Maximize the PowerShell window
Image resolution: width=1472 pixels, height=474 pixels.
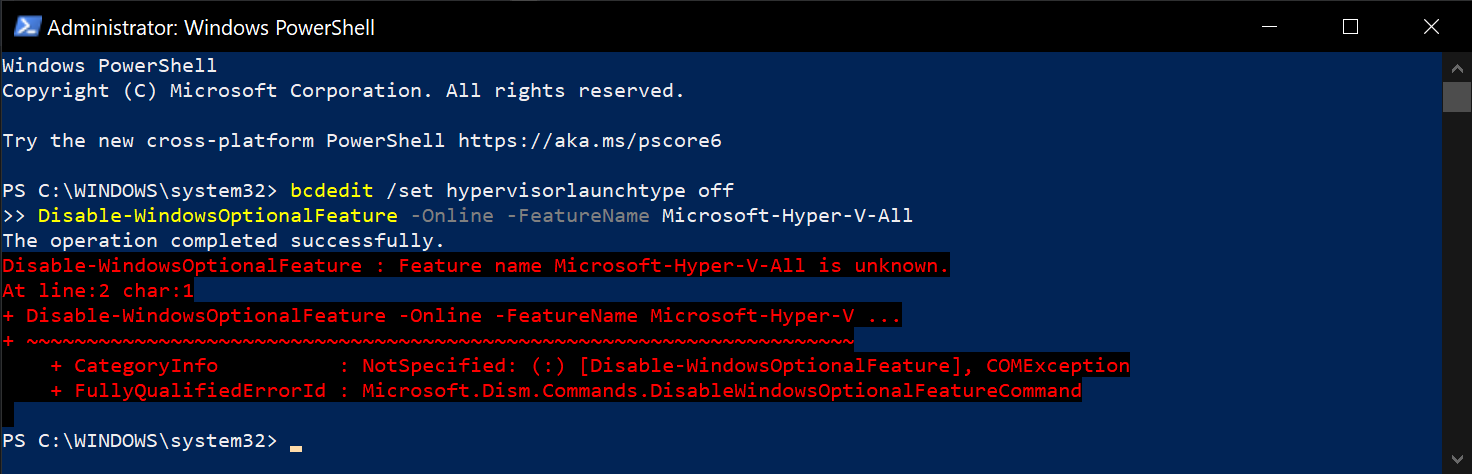(1350, 27)
